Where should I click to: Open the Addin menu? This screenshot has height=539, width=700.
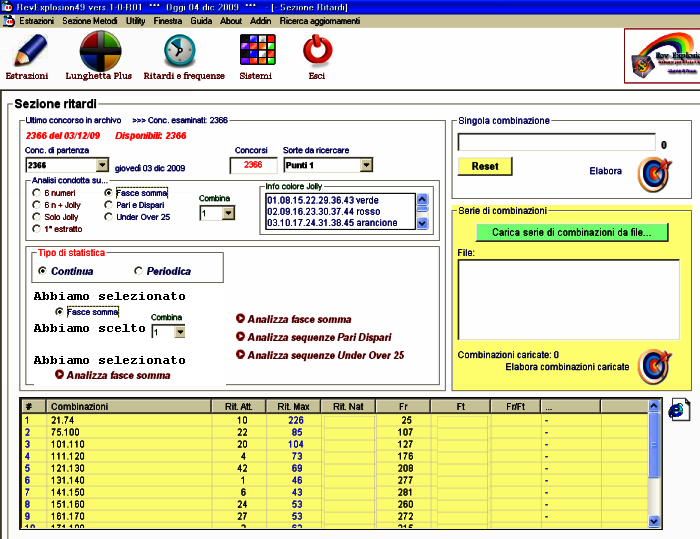260,21
